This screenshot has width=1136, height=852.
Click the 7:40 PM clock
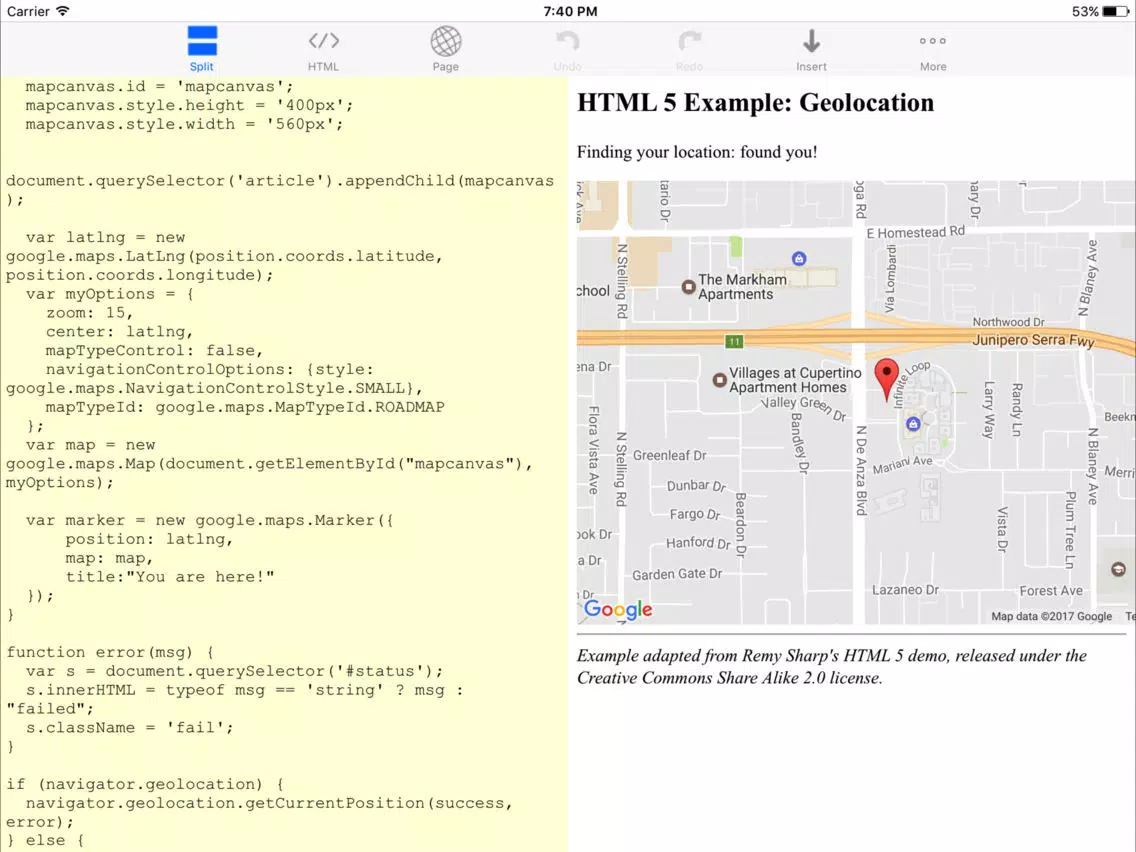tap(570, 11)
